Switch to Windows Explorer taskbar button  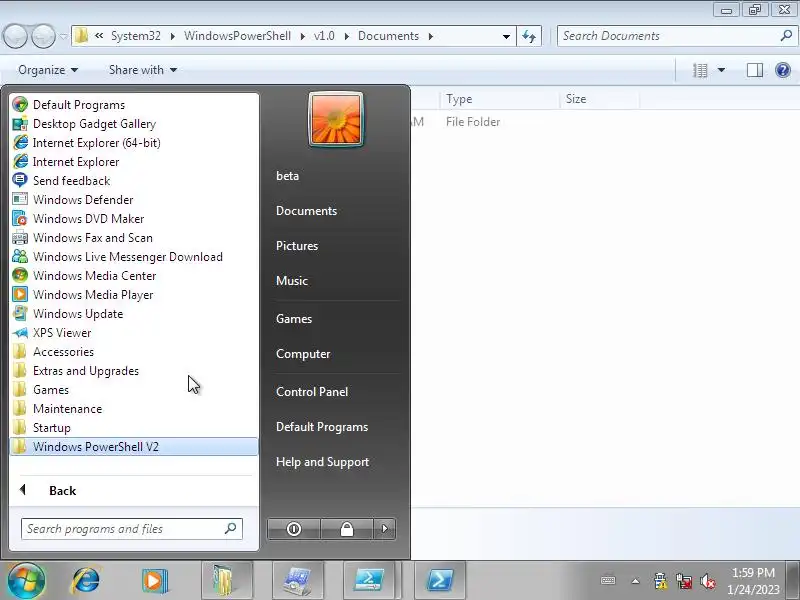click(227, 581)
